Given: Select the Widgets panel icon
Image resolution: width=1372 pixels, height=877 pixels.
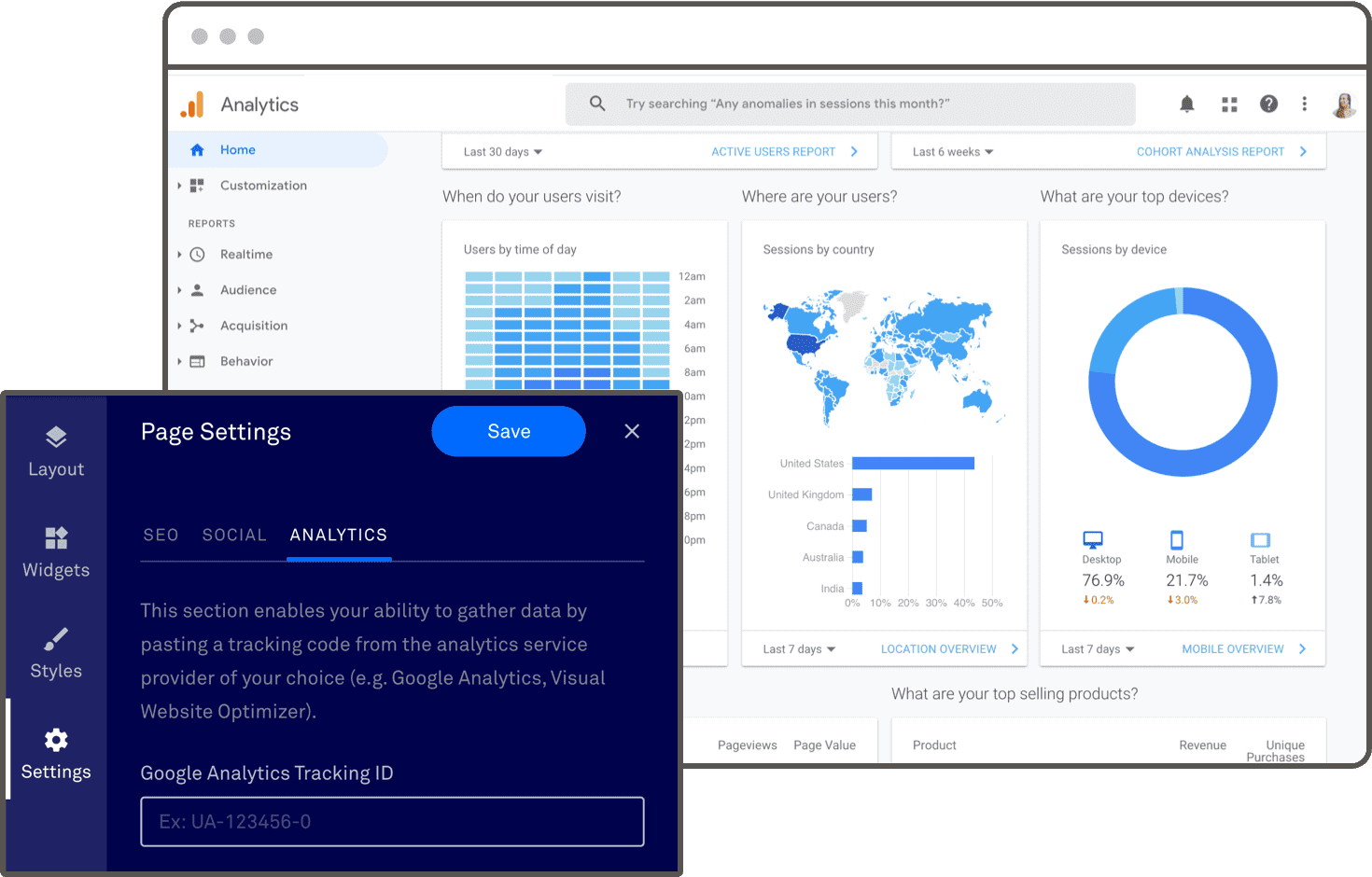Looking at the screenshot, I should [55, 538].
